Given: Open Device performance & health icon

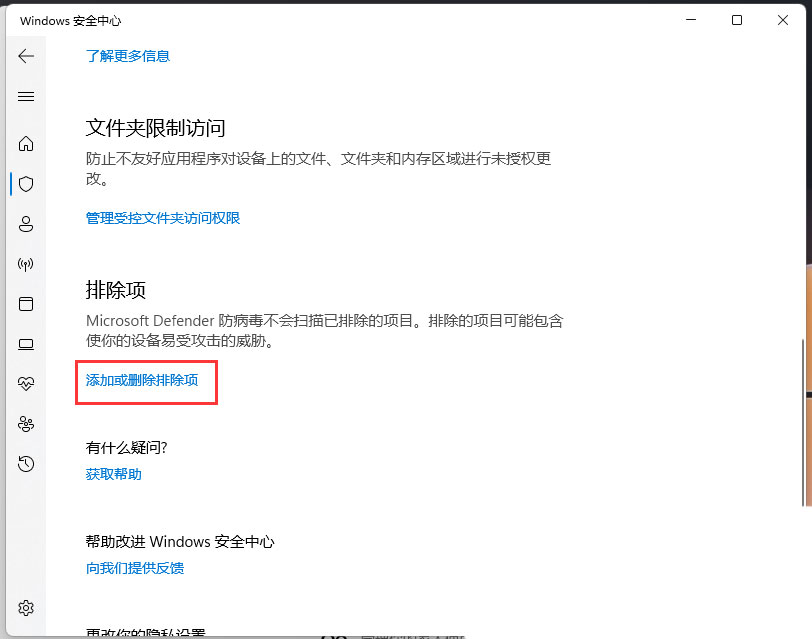Looking at the screenshot, I should (x=26, y=384).
